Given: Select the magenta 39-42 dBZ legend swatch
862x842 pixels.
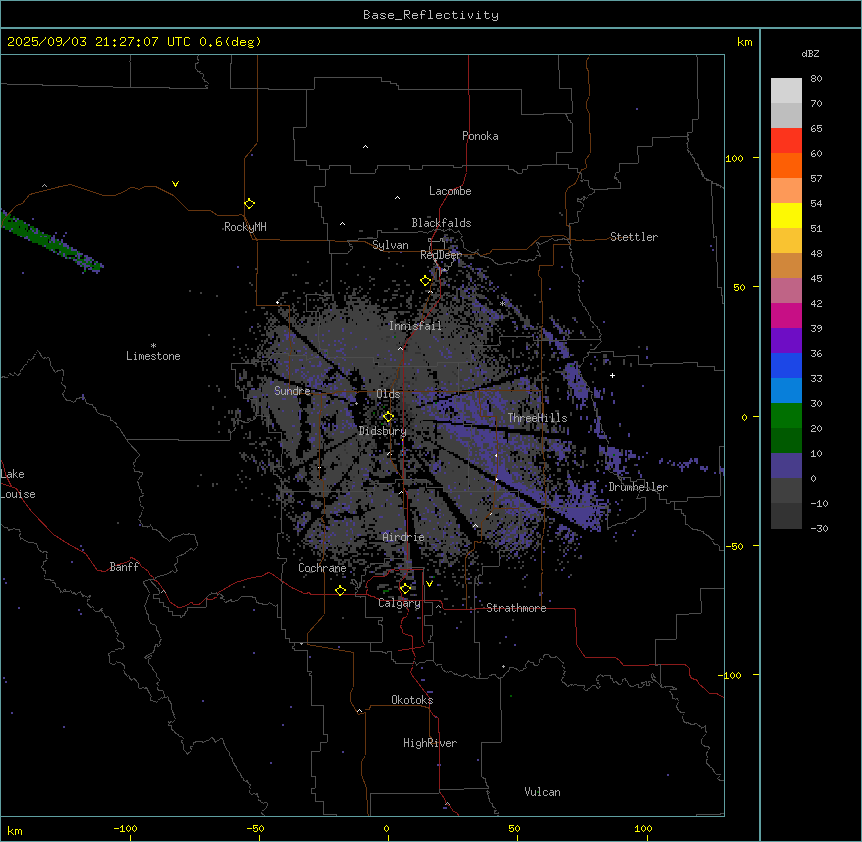Looking at the screenshot, I should [x=786, y=316].
